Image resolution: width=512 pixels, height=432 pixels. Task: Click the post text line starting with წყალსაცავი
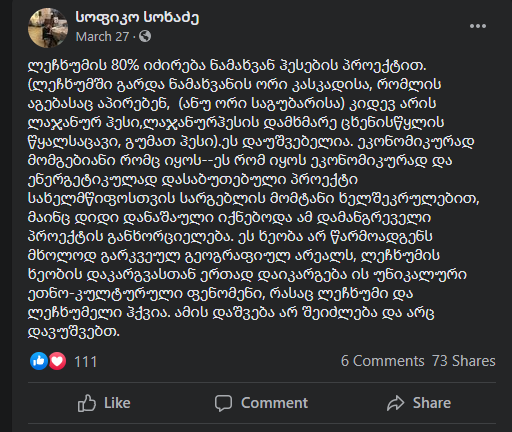(251, 142)
